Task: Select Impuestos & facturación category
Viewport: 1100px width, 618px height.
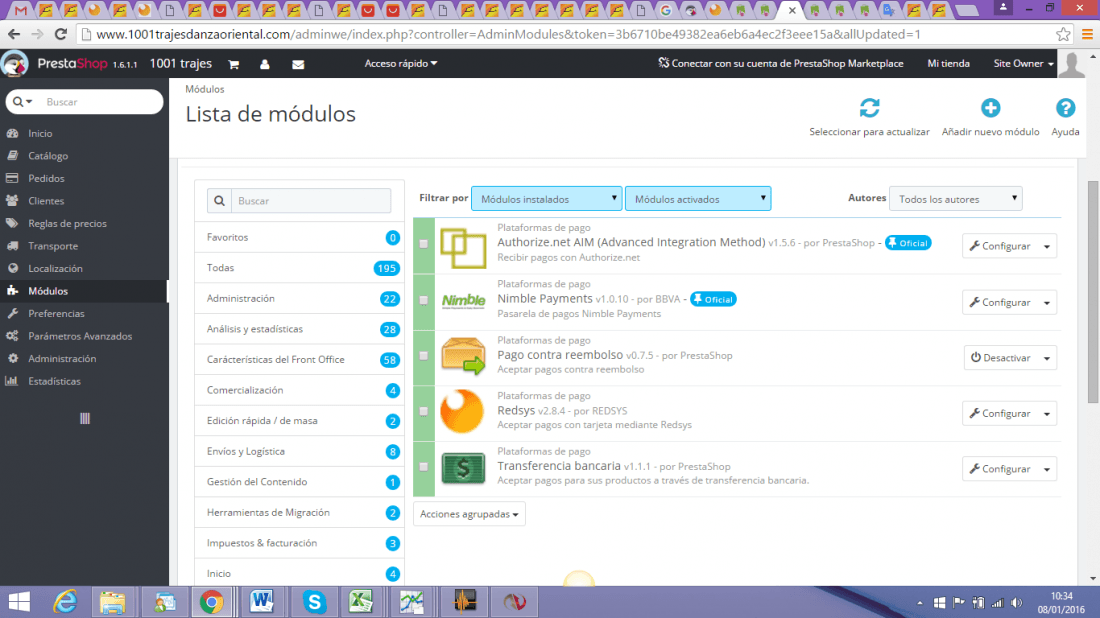Action: [x=300, y=543]
